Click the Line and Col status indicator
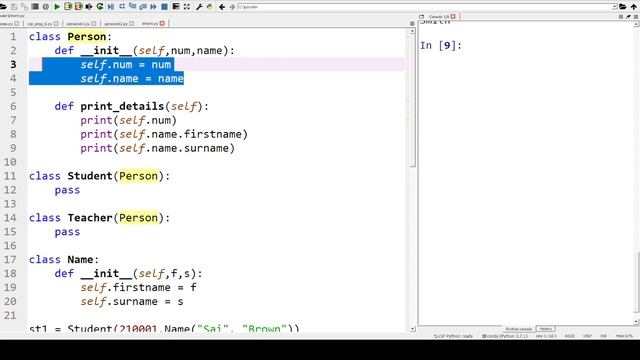 pyautogui.click(x=546, y=336)
